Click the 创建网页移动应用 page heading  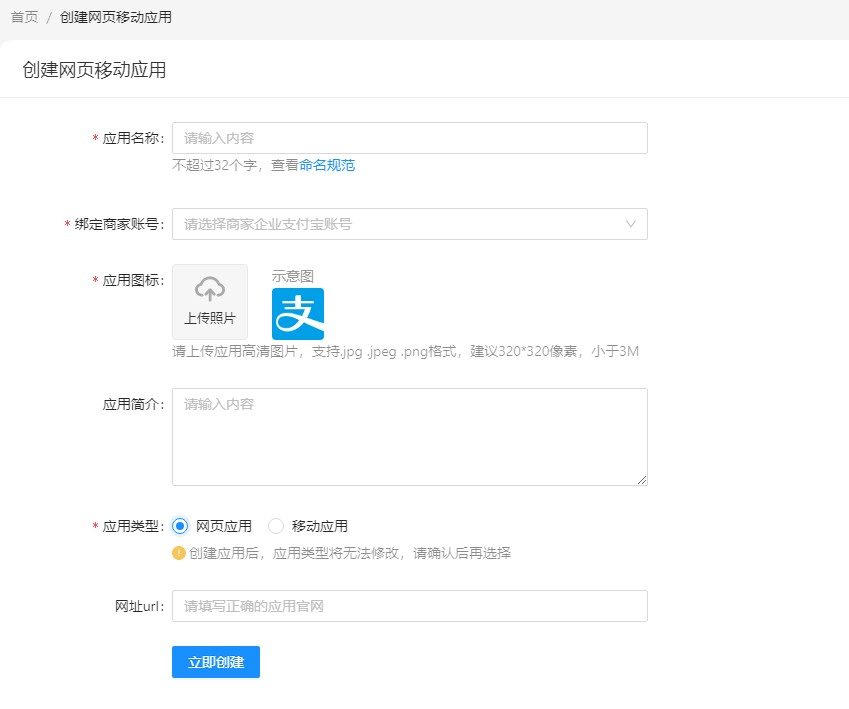(94, 70)
